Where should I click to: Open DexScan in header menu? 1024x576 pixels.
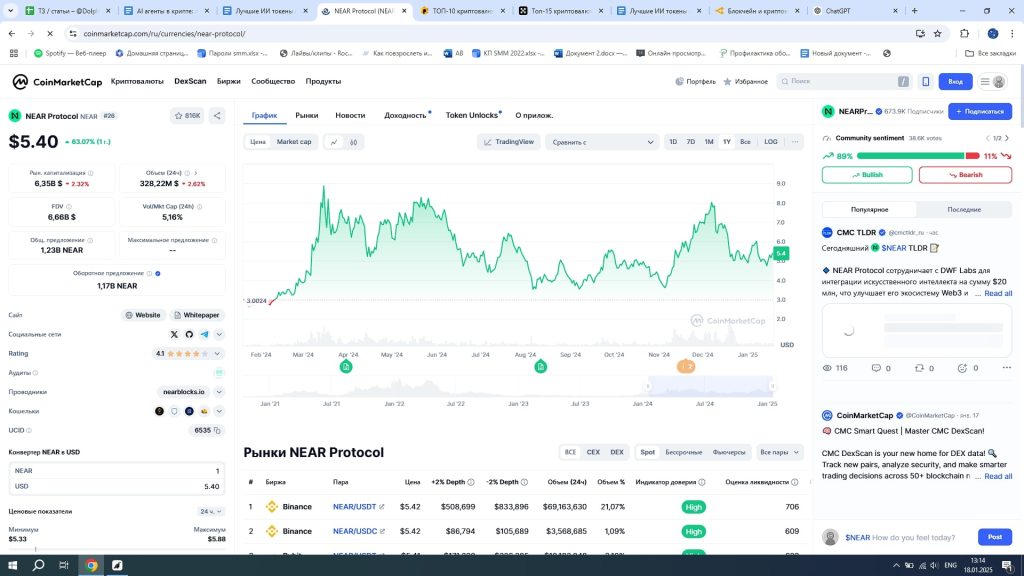point(190,82)
